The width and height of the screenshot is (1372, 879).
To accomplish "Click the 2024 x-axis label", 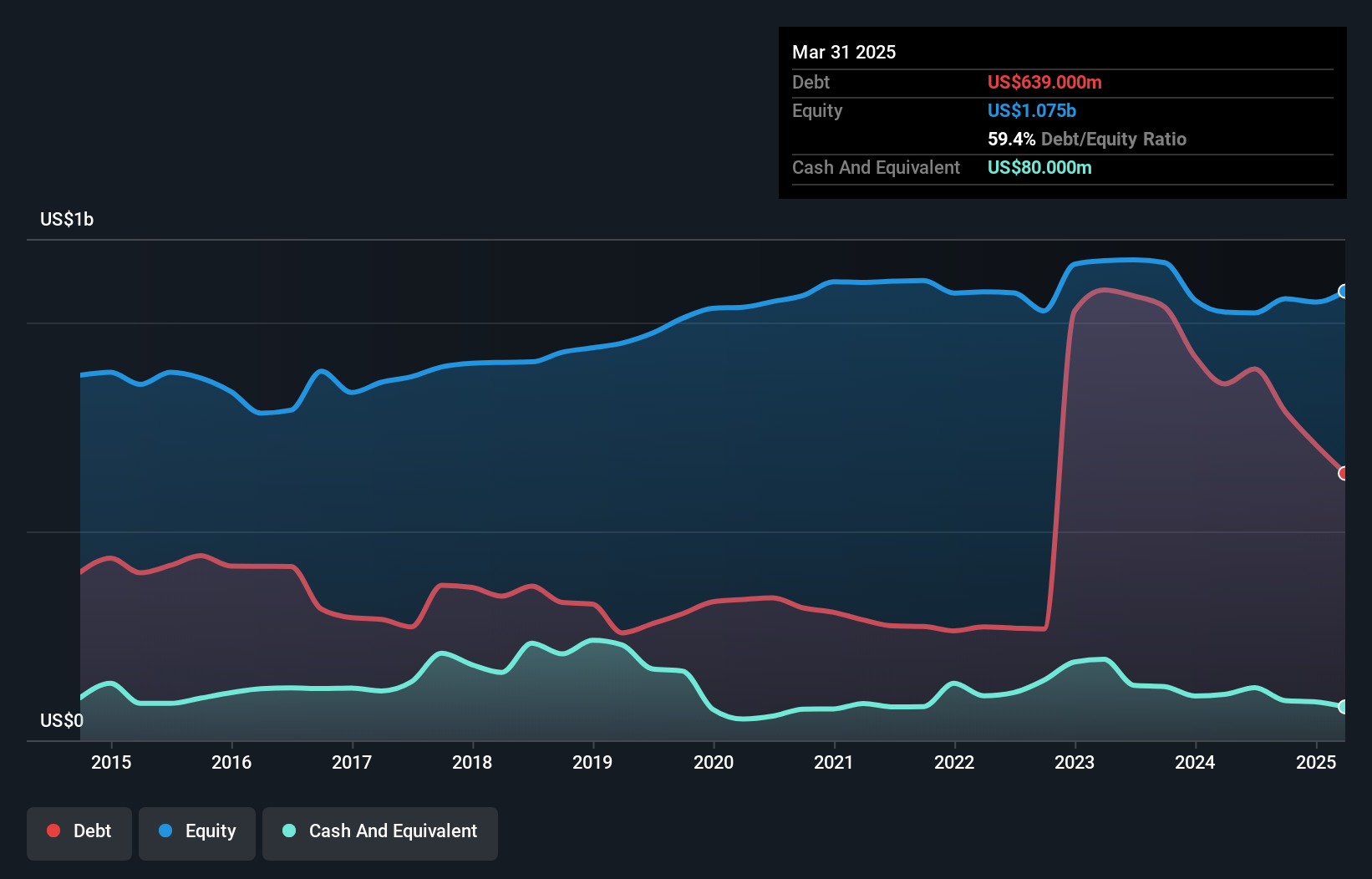I will click(1195, 762).
